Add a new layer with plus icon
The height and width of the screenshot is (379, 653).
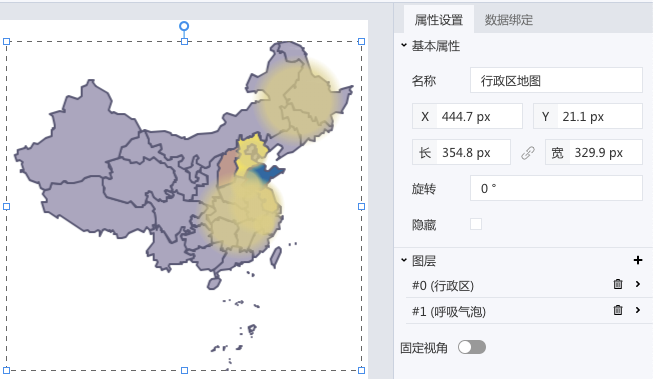(638, 260)
